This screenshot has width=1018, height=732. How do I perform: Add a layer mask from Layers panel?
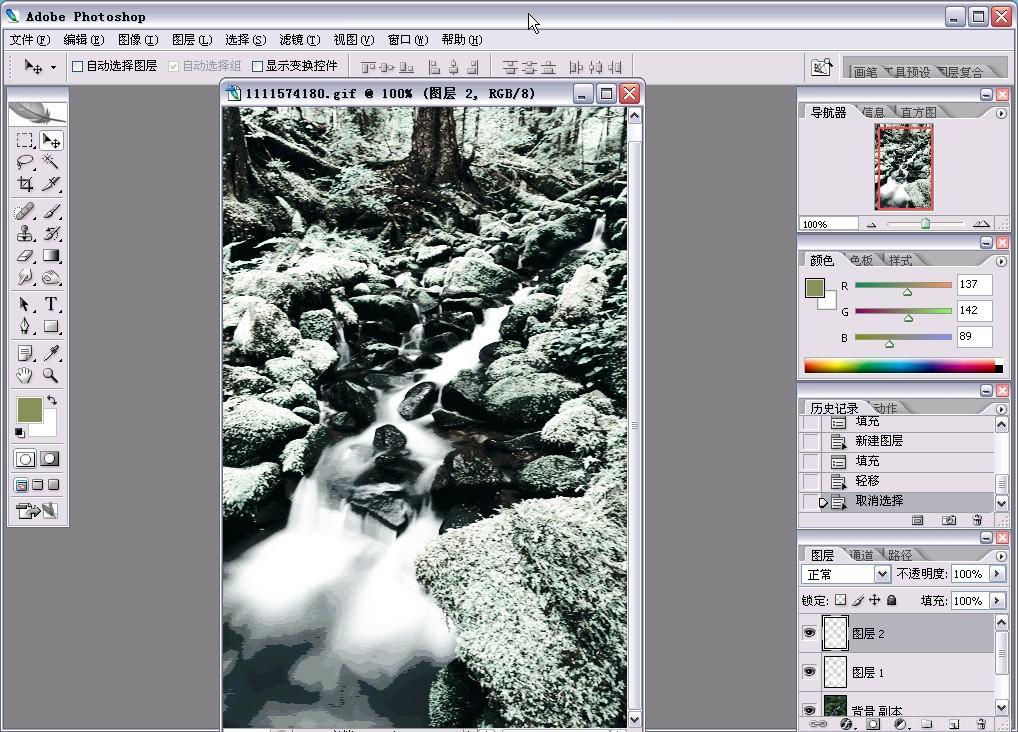873,724
